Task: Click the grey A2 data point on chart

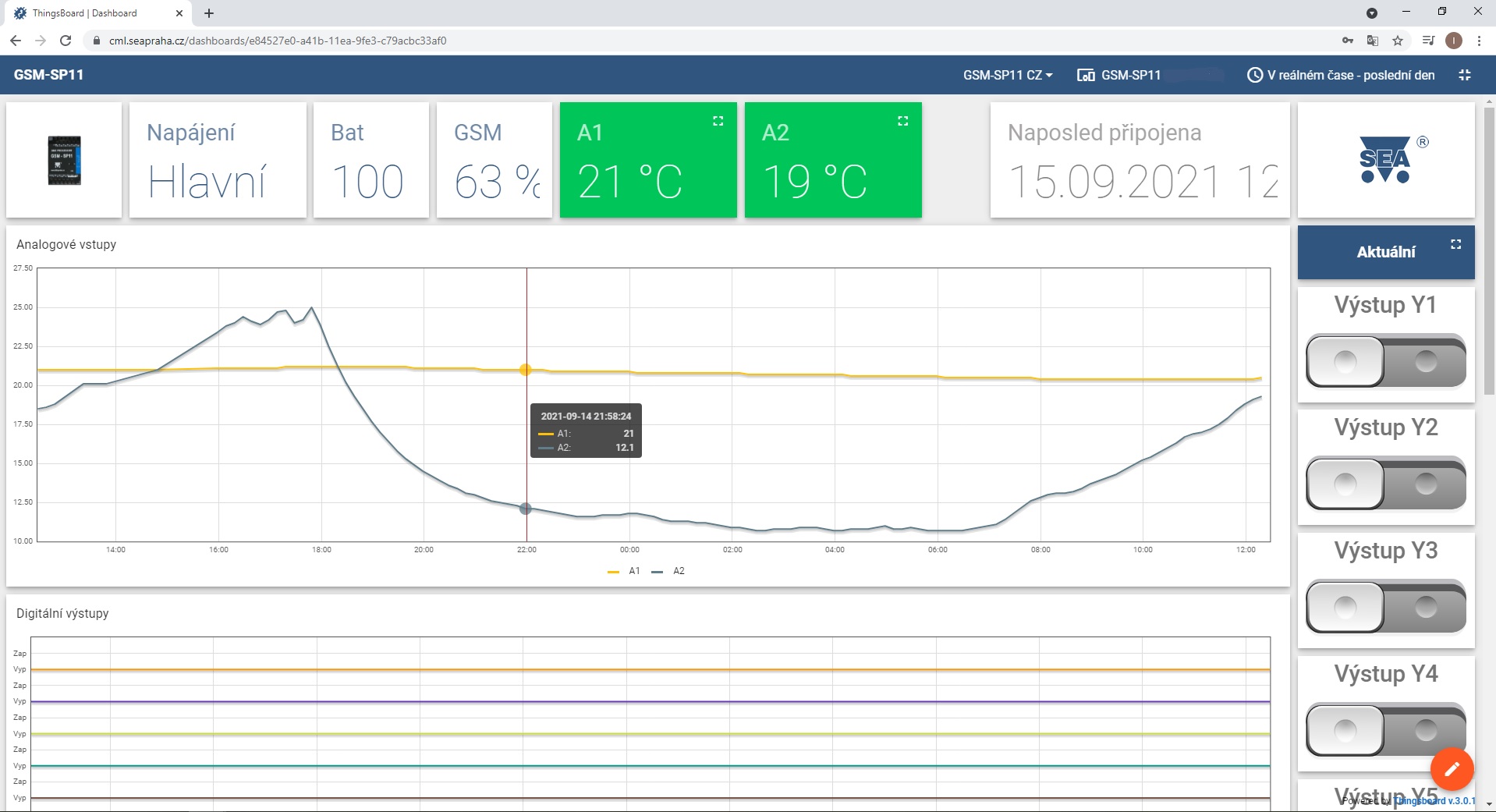Action: [526, 509]
